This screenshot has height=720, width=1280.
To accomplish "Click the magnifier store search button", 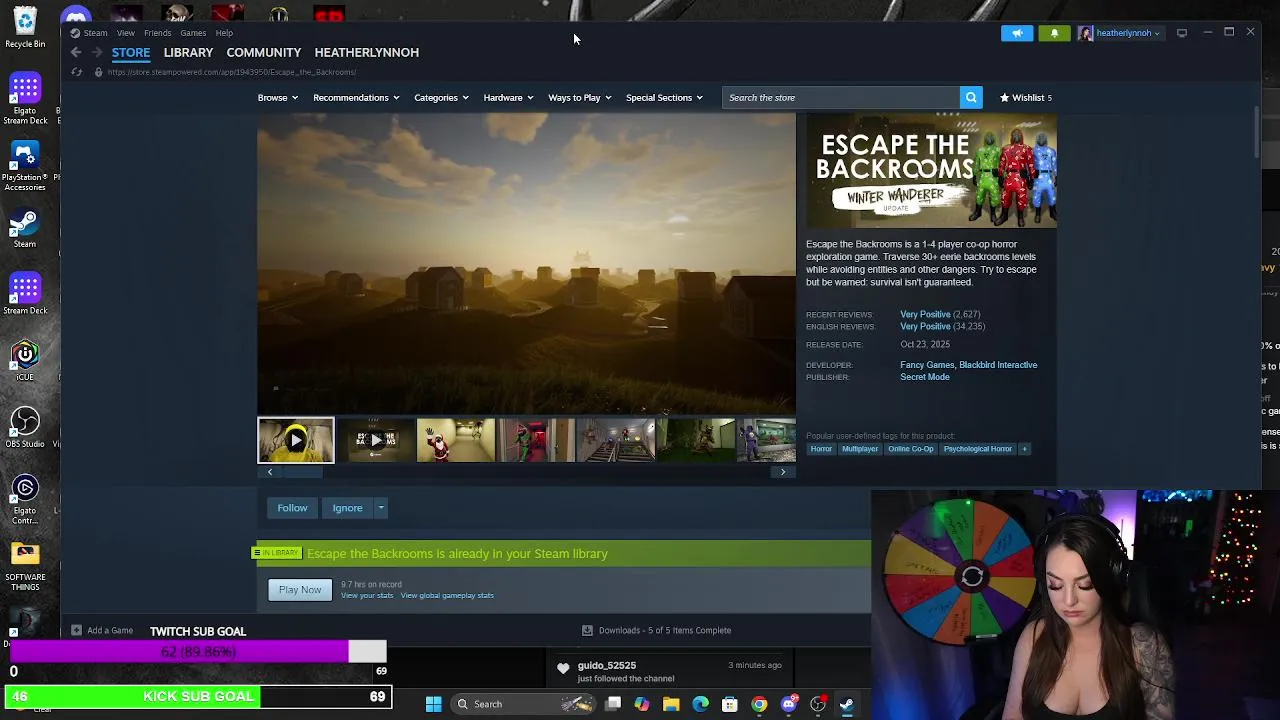I will pyautogui.click(x=970, y=97).
